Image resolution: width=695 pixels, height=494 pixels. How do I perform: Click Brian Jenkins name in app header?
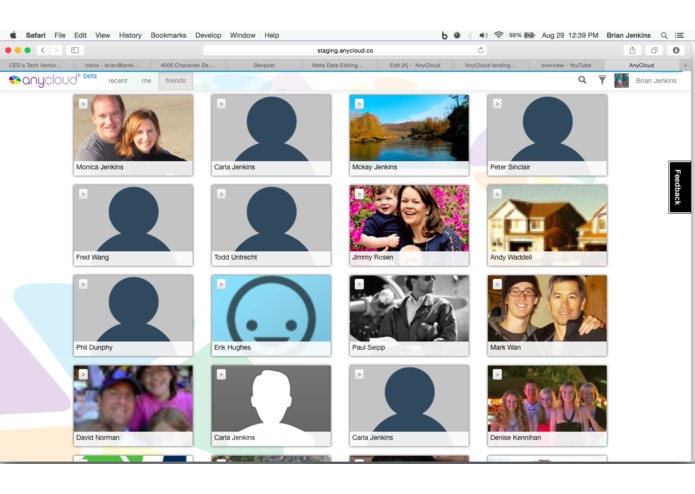click(656, 81)
